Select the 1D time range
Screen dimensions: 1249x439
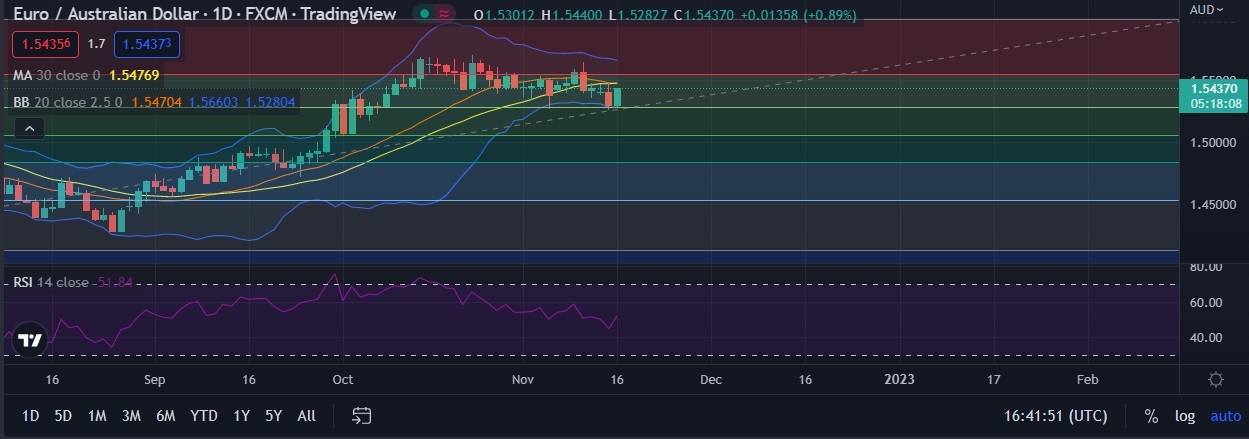point(31,415)
